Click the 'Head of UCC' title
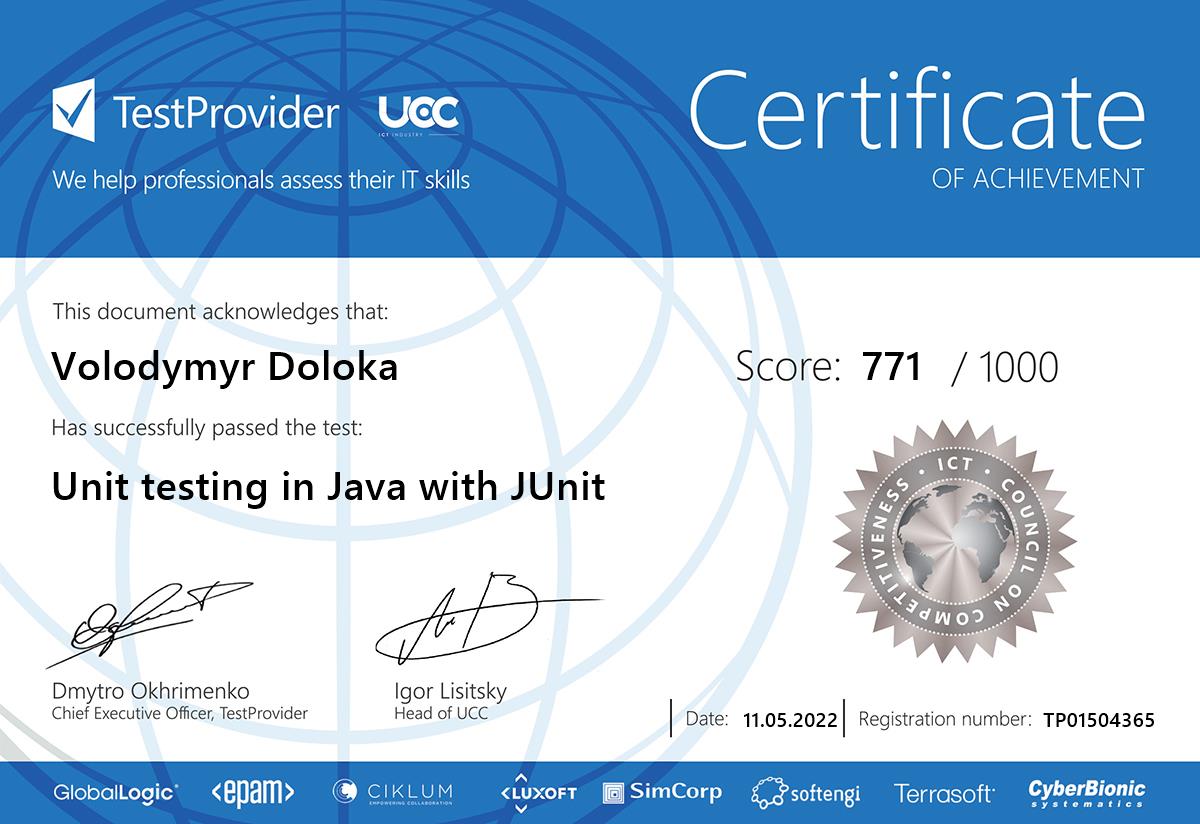Image resolution: width=1200 pixels, height=824 pixels. coord(441,713)
